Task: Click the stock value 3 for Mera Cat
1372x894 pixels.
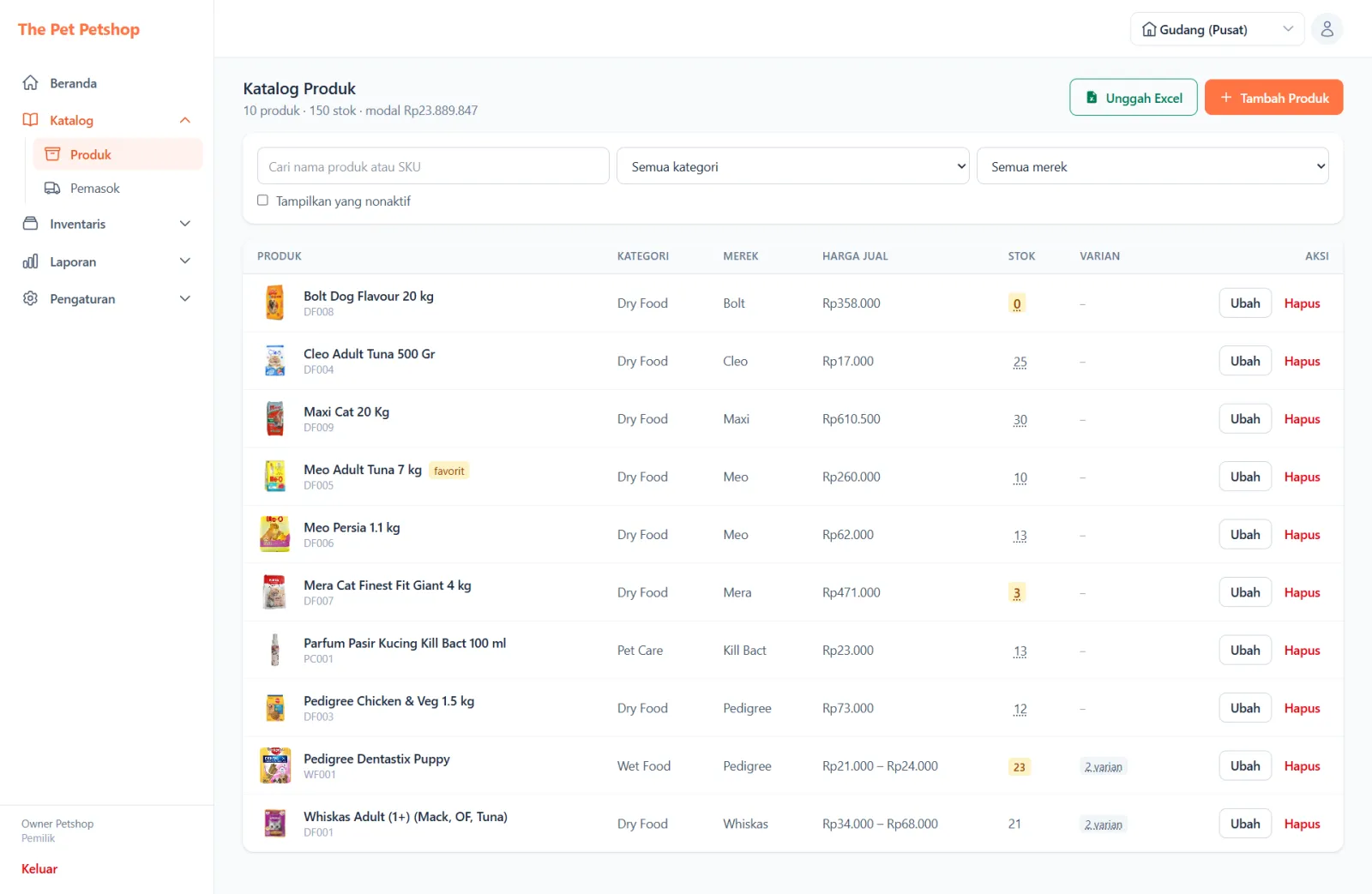Action: [1017, 593]
